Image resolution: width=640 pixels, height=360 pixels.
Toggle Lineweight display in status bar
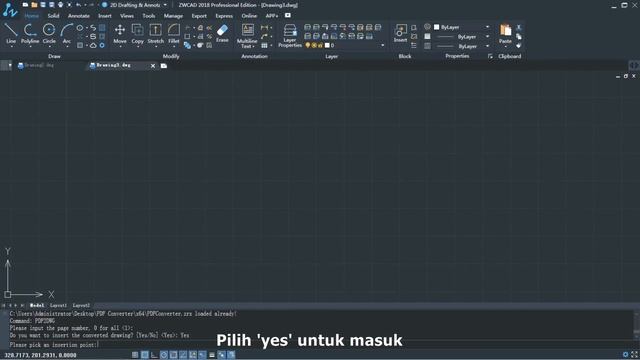[x=212, y=355]
